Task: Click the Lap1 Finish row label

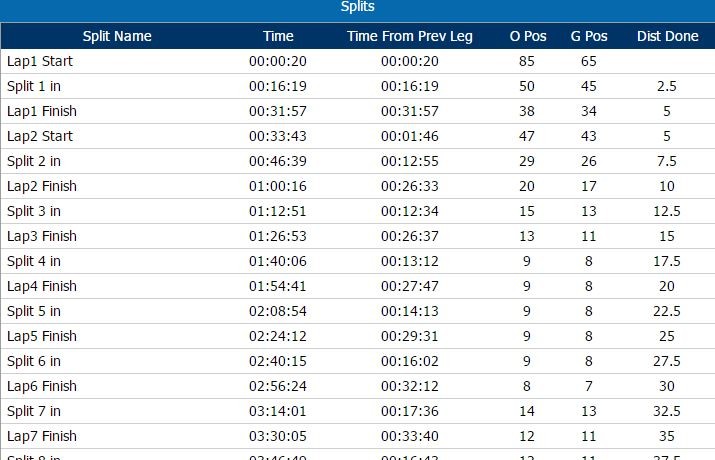Action: tap(41, 111)
